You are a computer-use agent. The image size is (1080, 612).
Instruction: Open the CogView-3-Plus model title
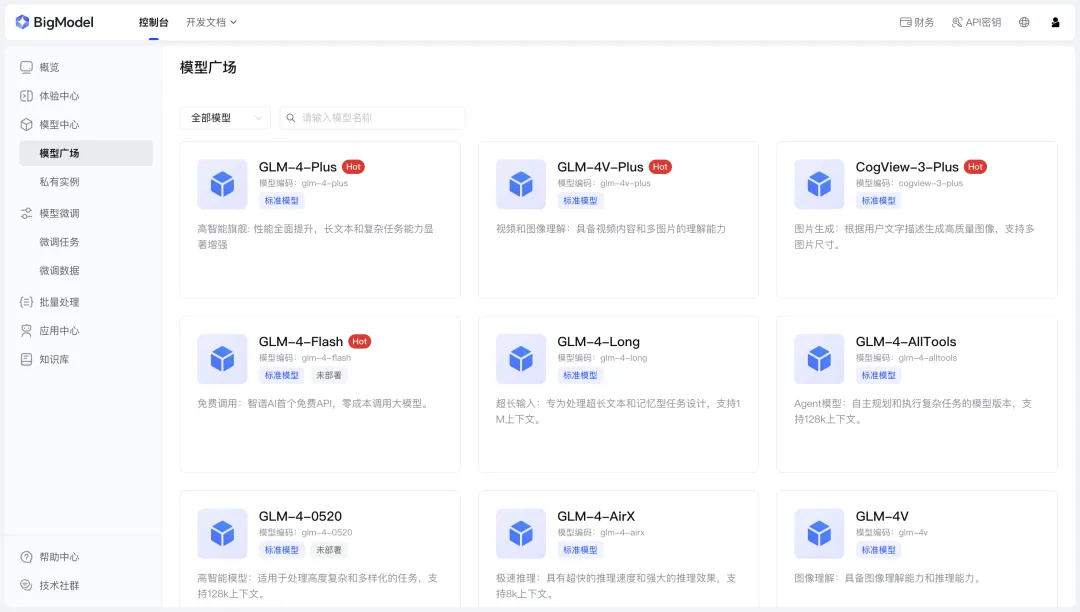(x=907, y=167)
